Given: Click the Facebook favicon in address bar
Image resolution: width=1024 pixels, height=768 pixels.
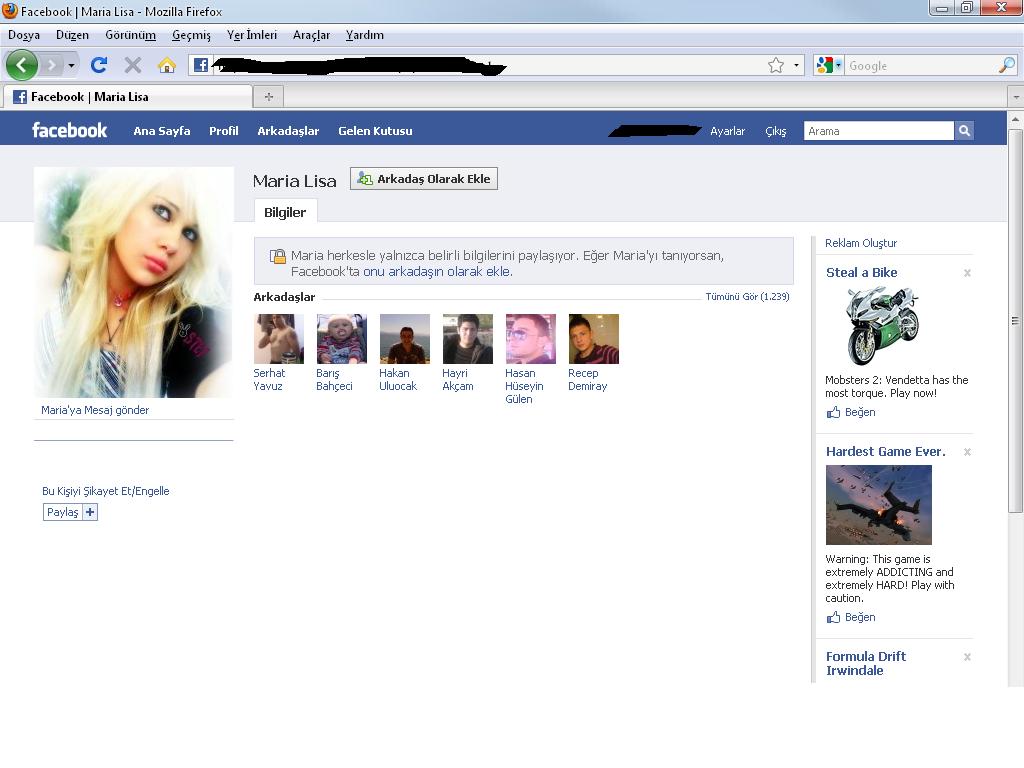Looking at the screenshot, I should (x=200, y=65).
